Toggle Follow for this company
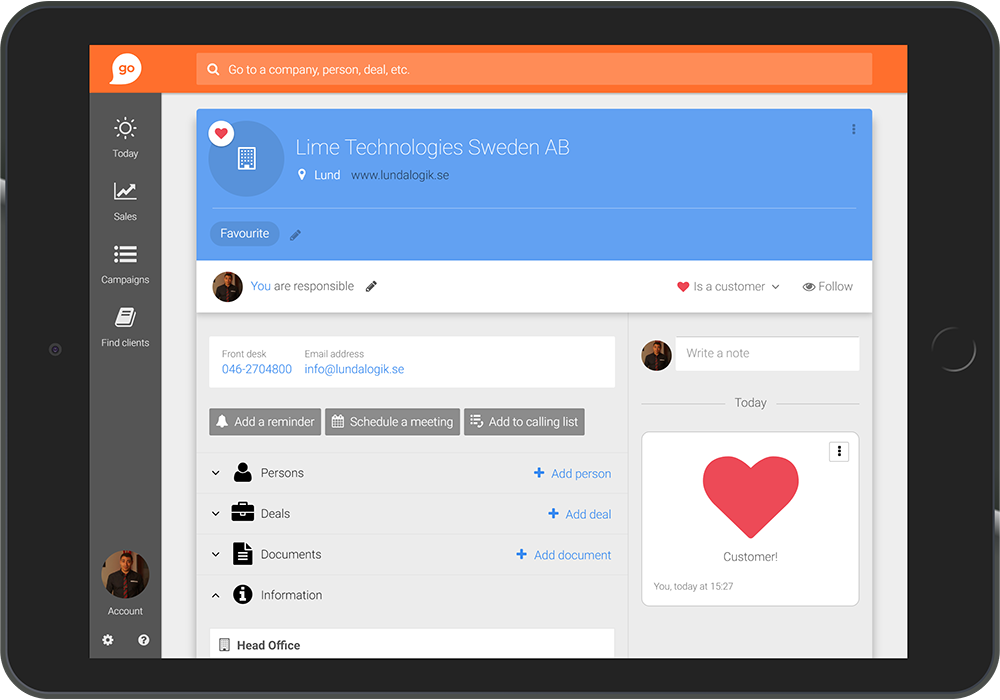Image resolution: width=1000 pixels, height=700 pixels. coord(827,287)
